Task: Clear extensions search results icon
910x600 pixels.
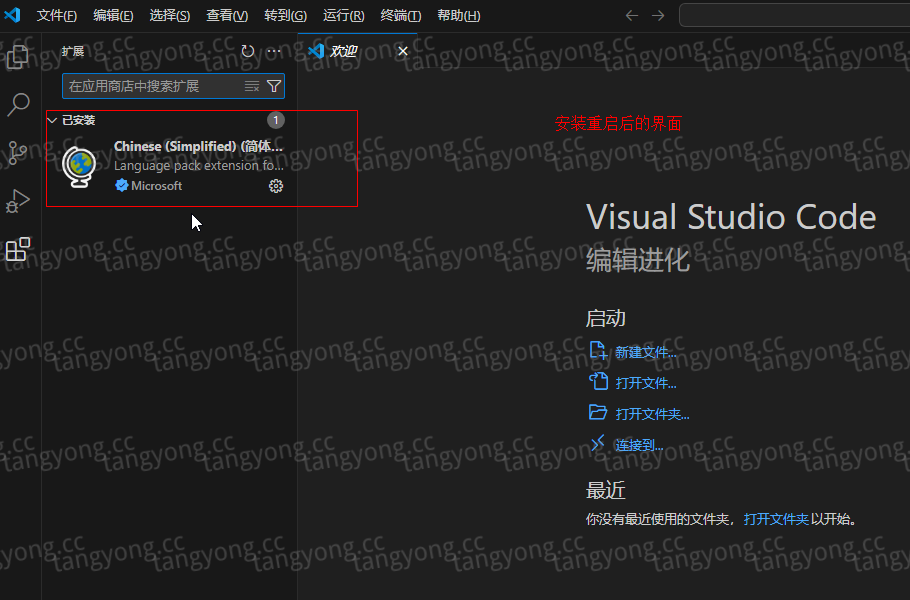Action: 252,86
